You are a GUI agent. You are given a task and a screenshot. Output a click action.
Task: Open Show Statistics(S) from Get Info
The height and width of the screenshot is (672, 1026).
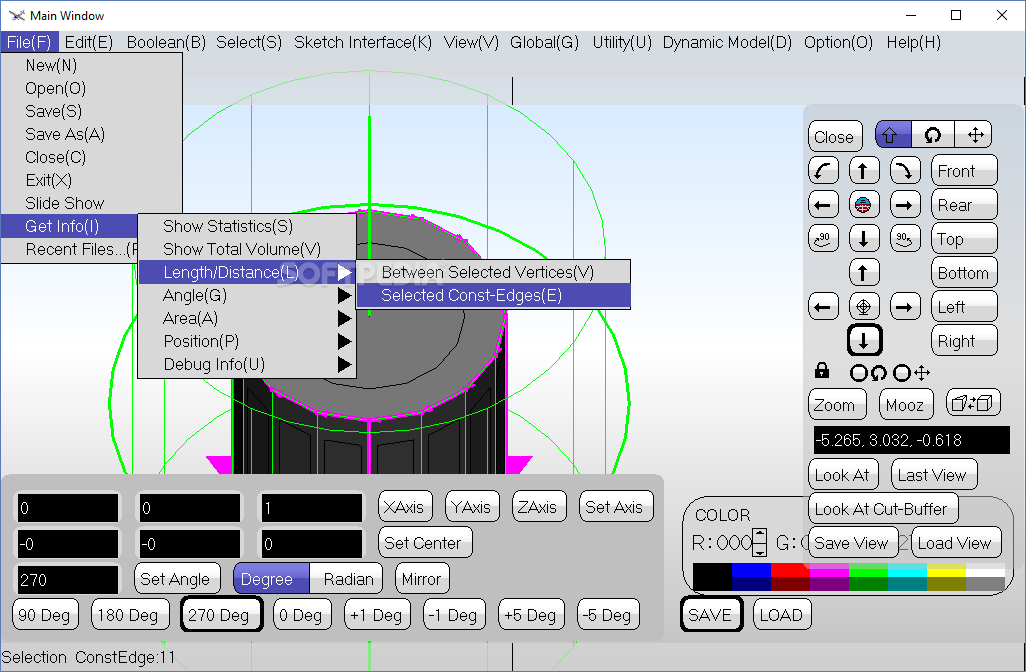(x=247, y=226)
